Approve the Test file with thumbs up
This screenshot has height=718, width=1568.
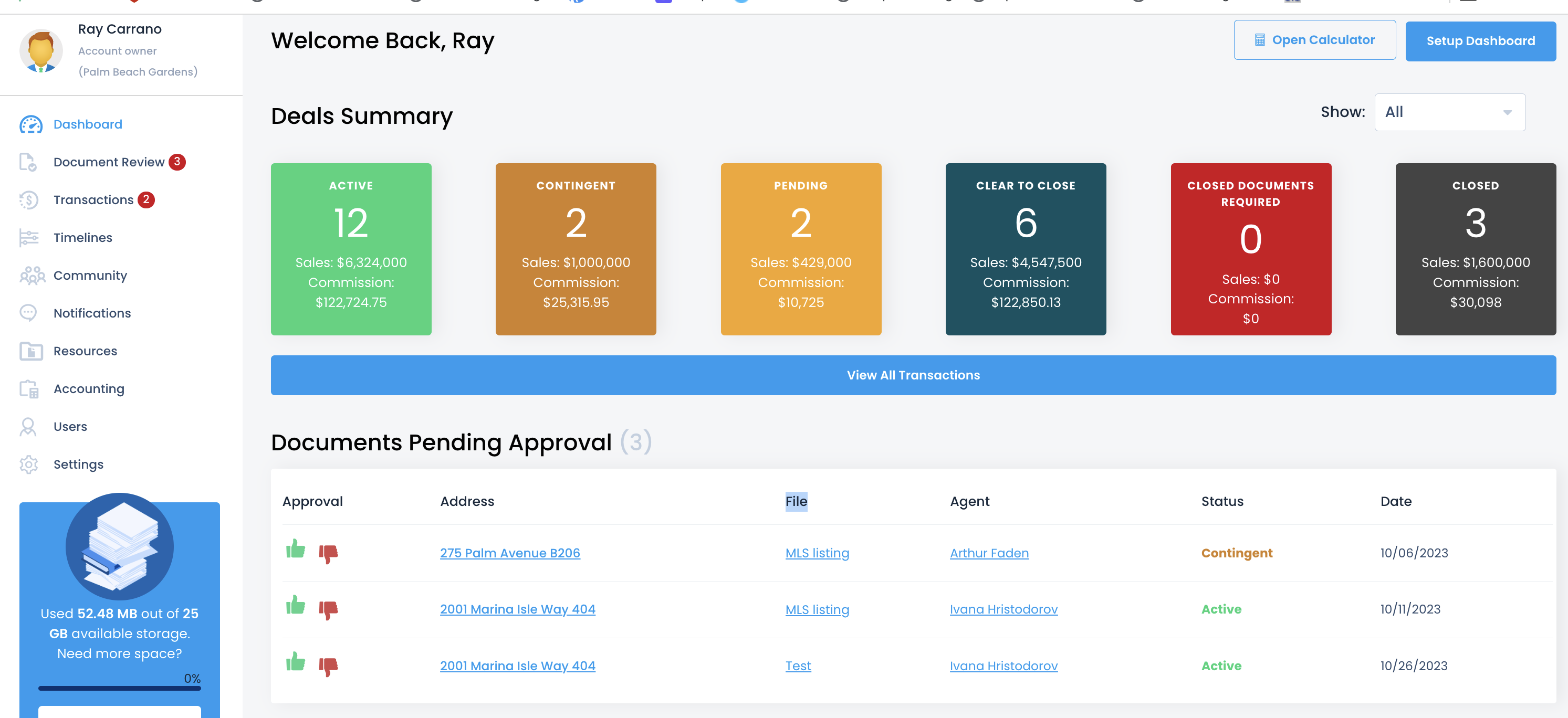click(296, 661)
